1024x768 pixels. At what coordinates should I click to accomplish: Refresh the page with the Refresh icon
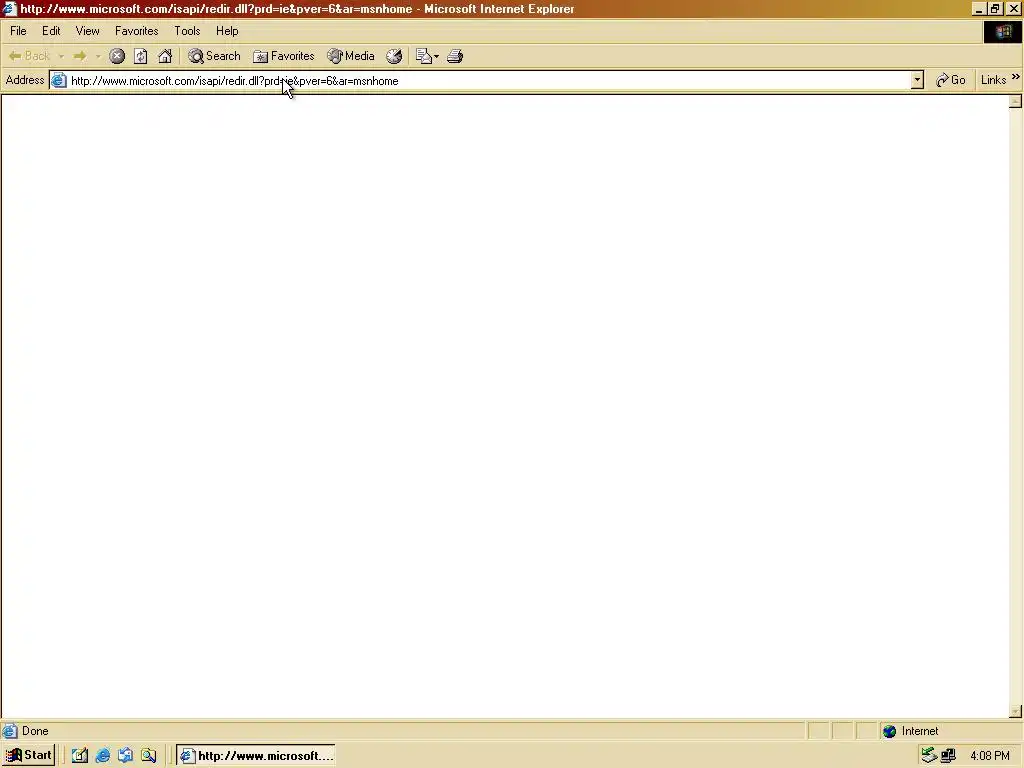pyautogui.click(x=140, y=56)
